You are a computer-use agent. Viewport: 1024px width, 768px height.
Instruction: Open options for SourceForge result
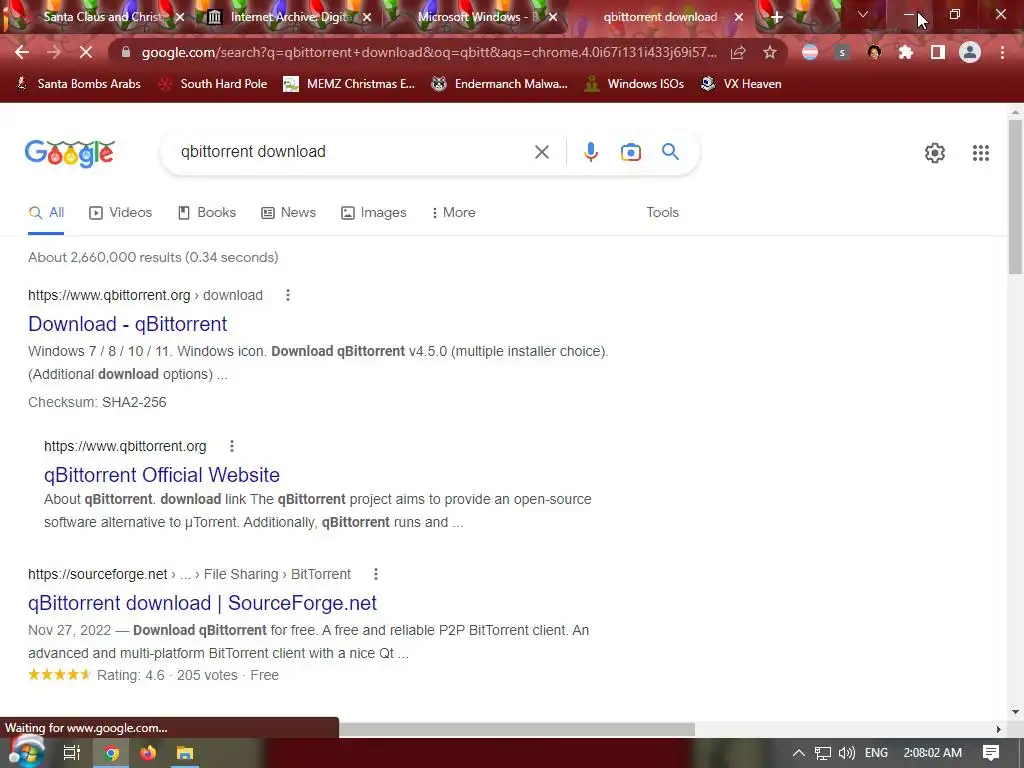coord(376,574)
